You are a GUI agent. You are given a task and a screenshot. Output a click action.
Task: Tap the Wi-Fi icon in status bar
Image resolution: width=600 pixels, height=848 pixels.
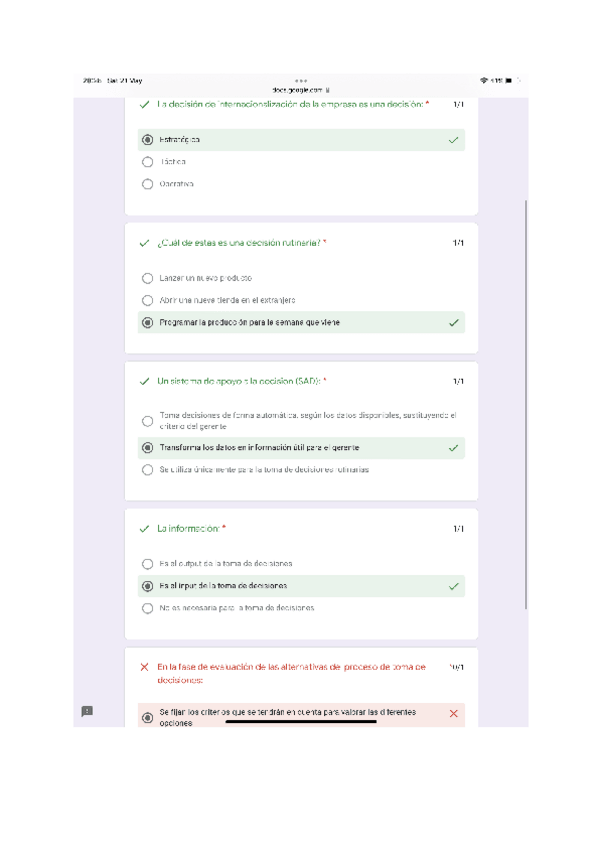click(x=484, y=80)
